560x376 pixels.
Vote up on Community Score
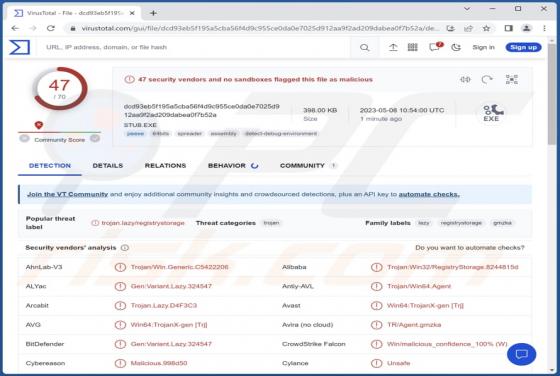(x=95, y=139)
